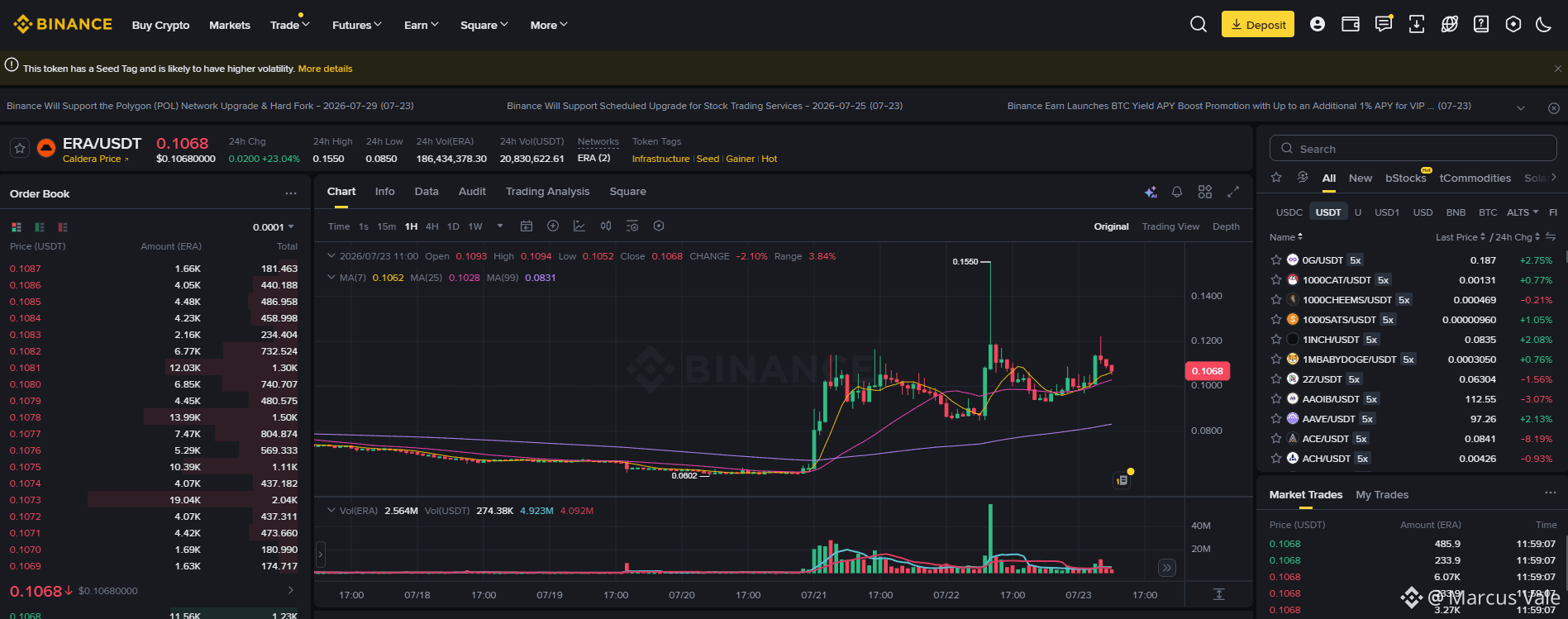Open the Futures menu dropdown
This screenshot has height=619, width=1568.
[x=357, y=25]
